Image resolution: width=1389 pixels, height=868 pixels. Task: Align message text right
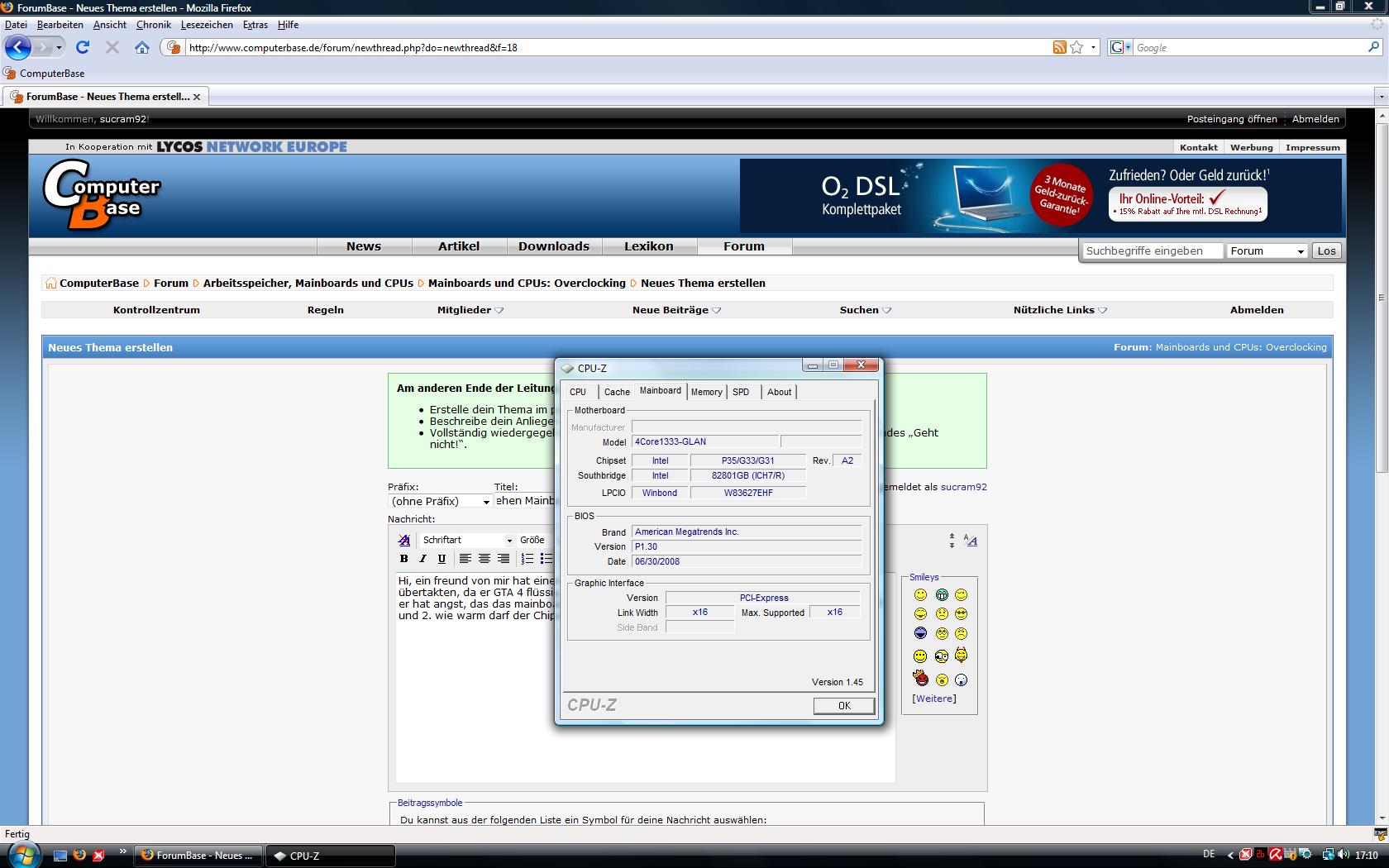[504, 559]
